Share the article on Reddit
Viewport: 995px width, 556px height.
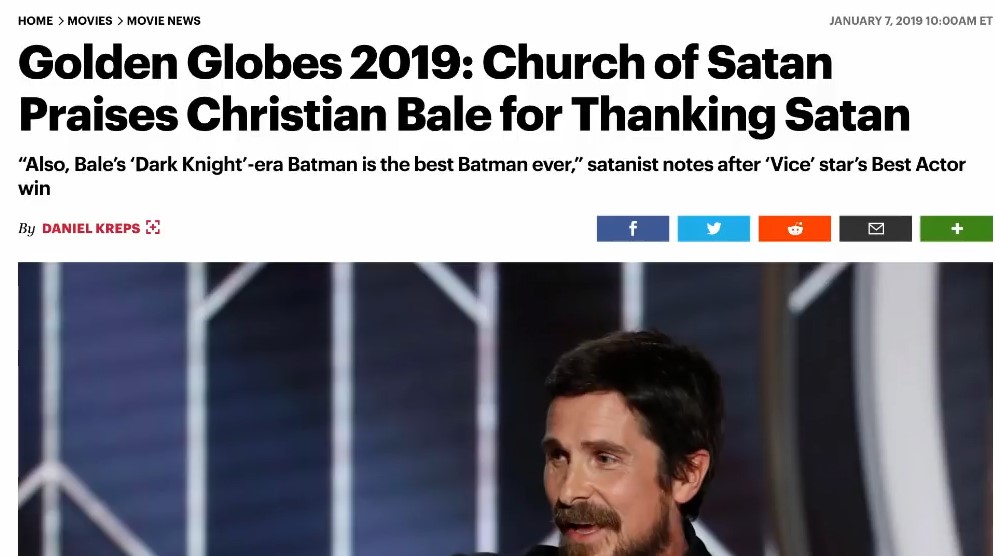pyautogui.click(x=794, y=229)
